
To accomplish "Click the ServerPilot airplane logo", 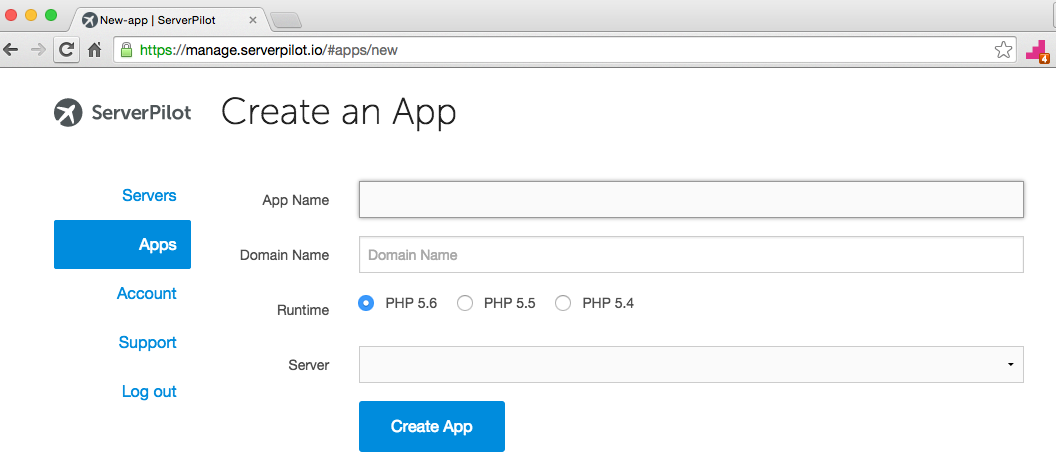I will coord(68,112).
